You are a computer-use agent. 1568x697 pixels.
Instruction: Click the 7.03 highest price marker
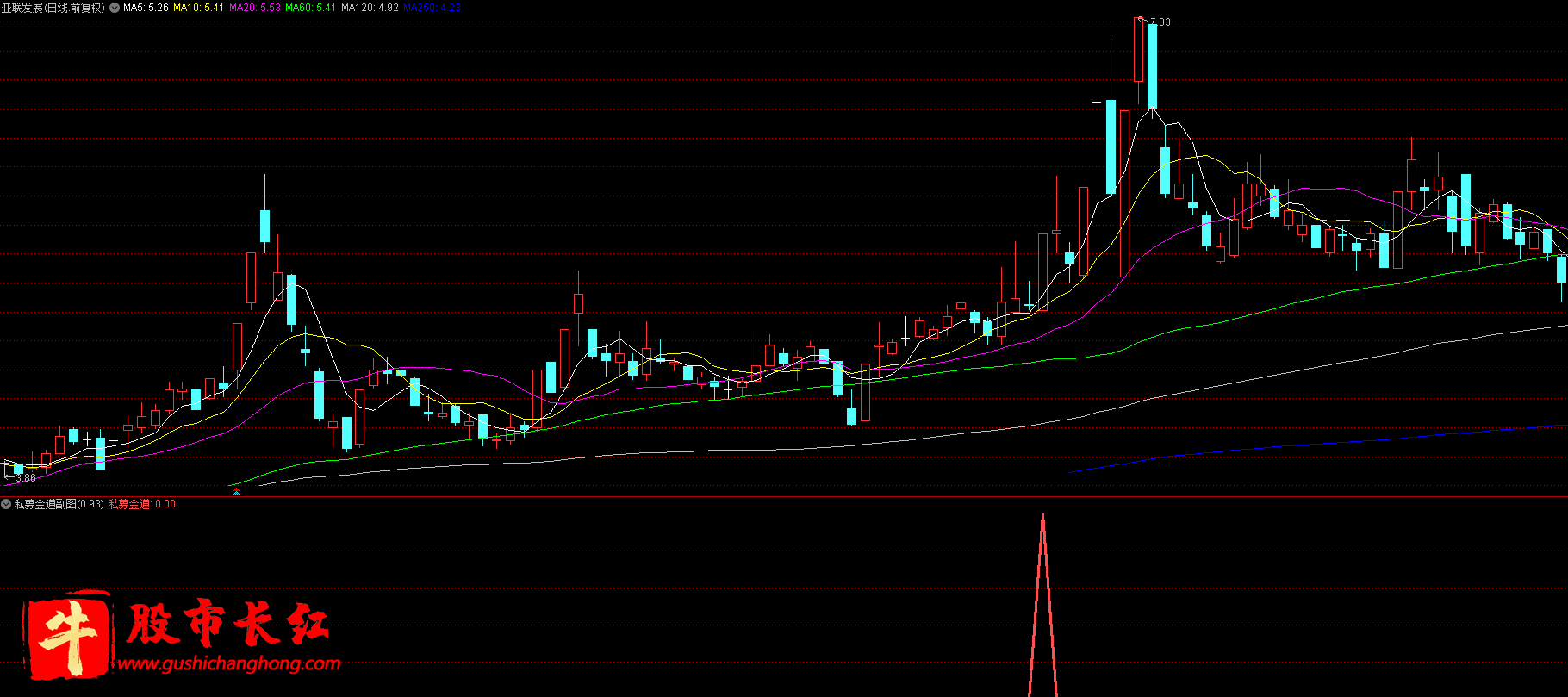point(1160,22)
